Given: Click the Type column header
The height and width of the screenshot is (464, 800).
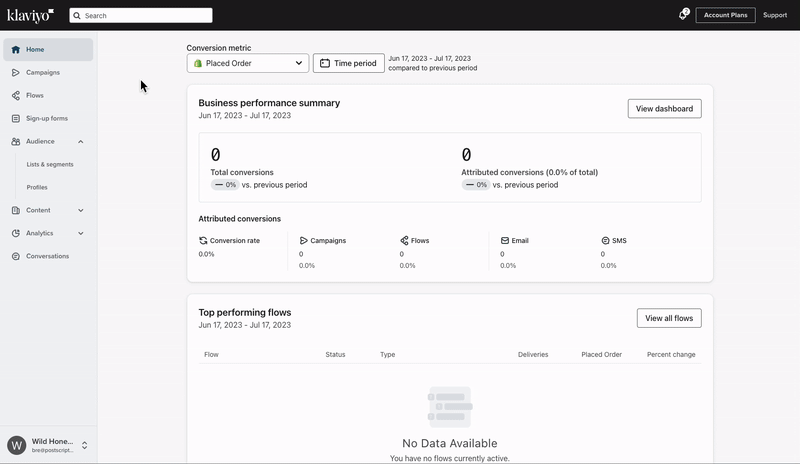Looking at the screenshot, I should click(387, 354).
